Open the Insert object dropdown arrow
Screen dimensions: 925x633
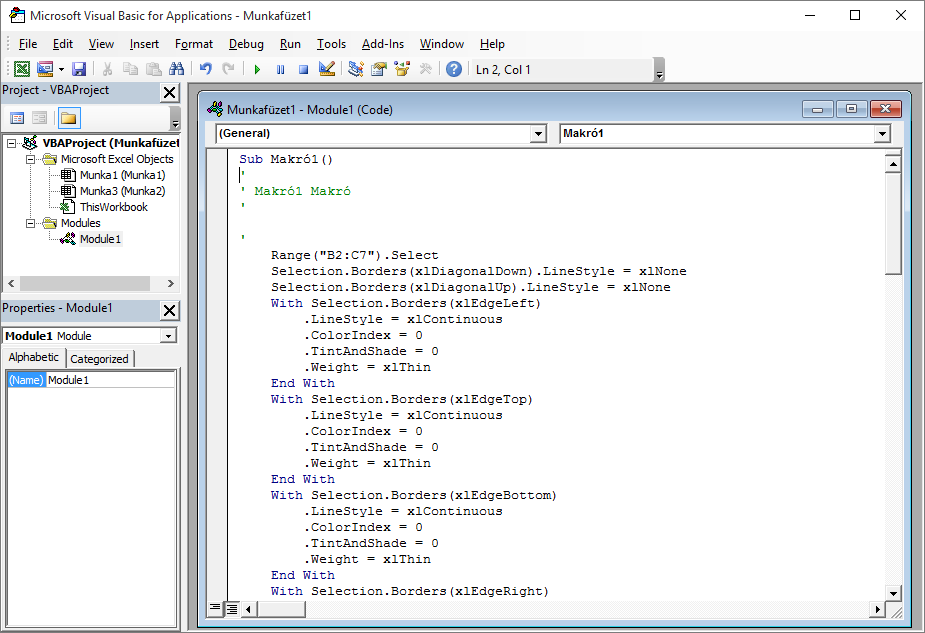point(61,70)
